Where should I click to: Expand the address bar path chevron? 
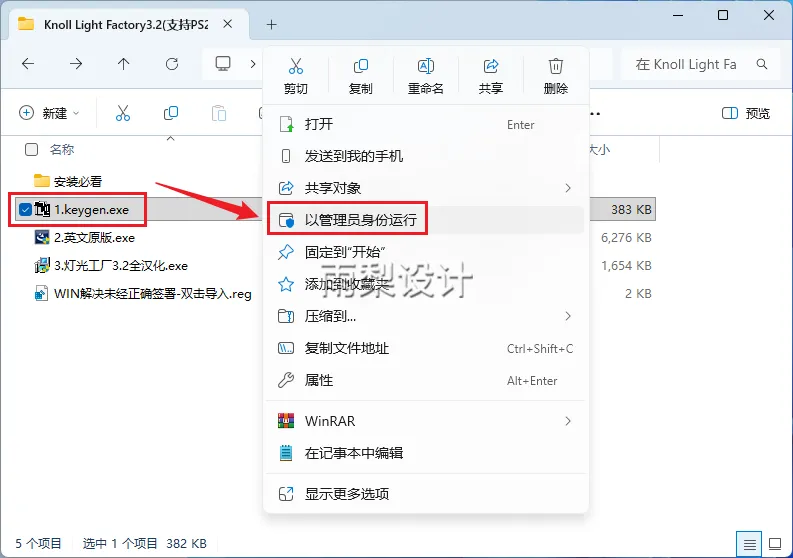tap(253, 64)
